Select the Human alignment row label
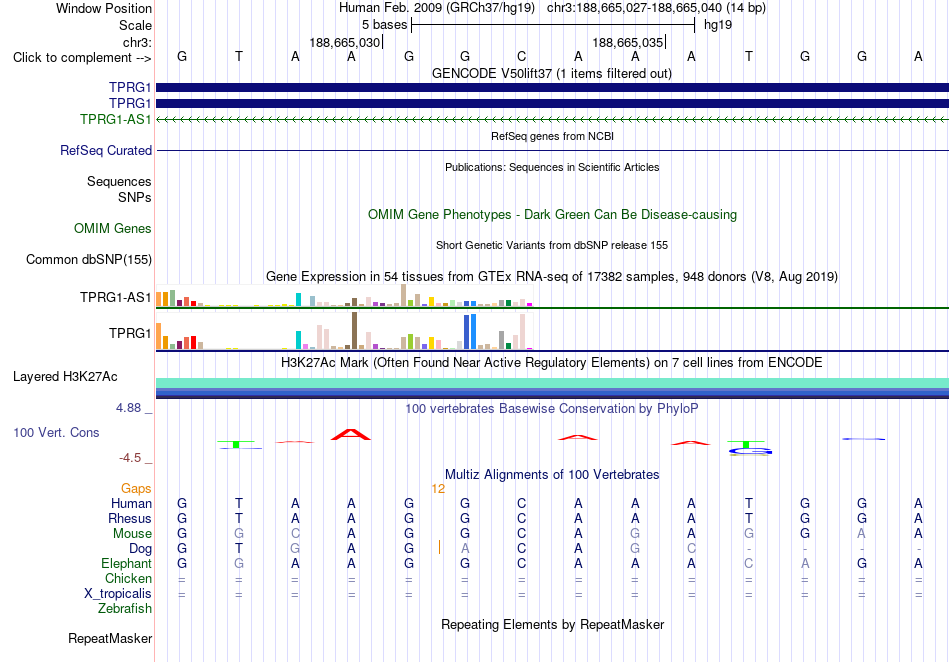 [x=131, y=503]
